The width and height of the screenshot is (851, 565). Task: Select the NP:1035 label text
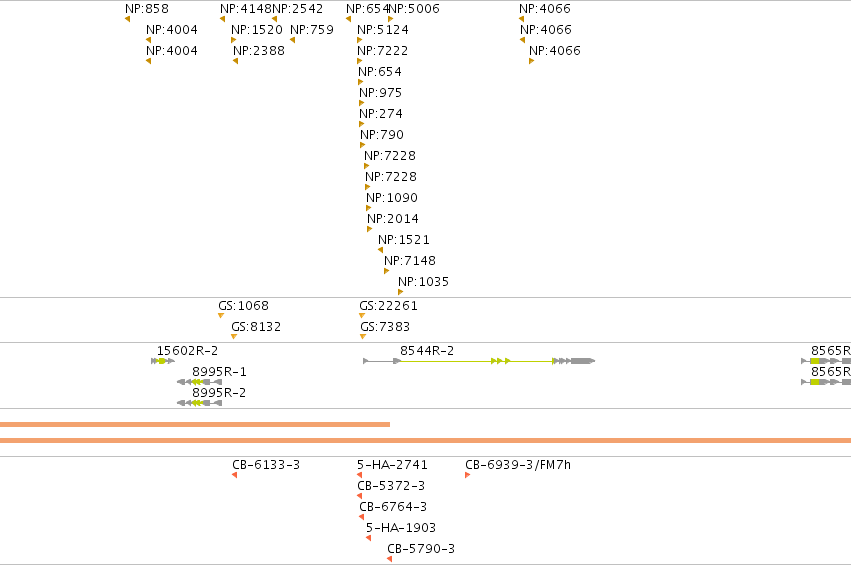point(423,282)
